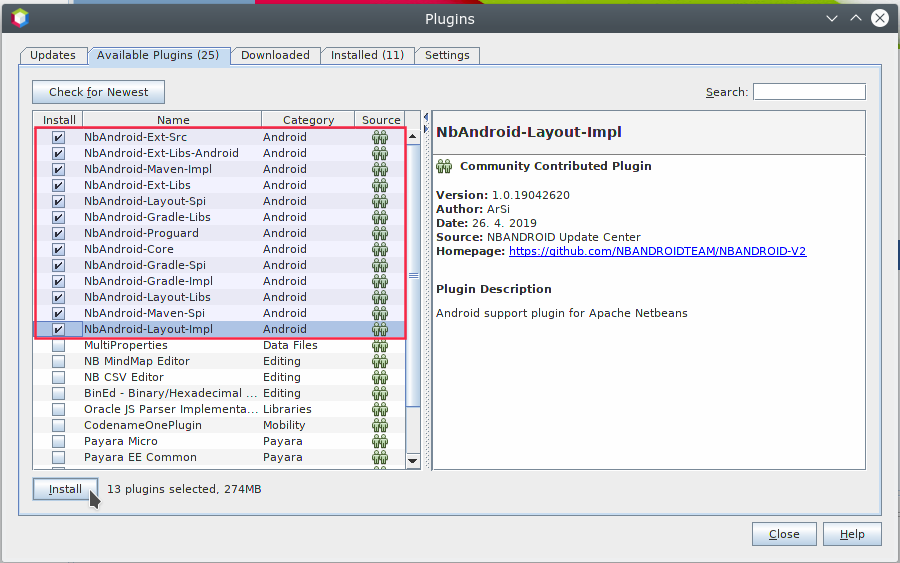Viewport: 900px width, 563px height.
Task: Switch to the Updates tab
Action: pyautogui.click(x=53, y=55)
